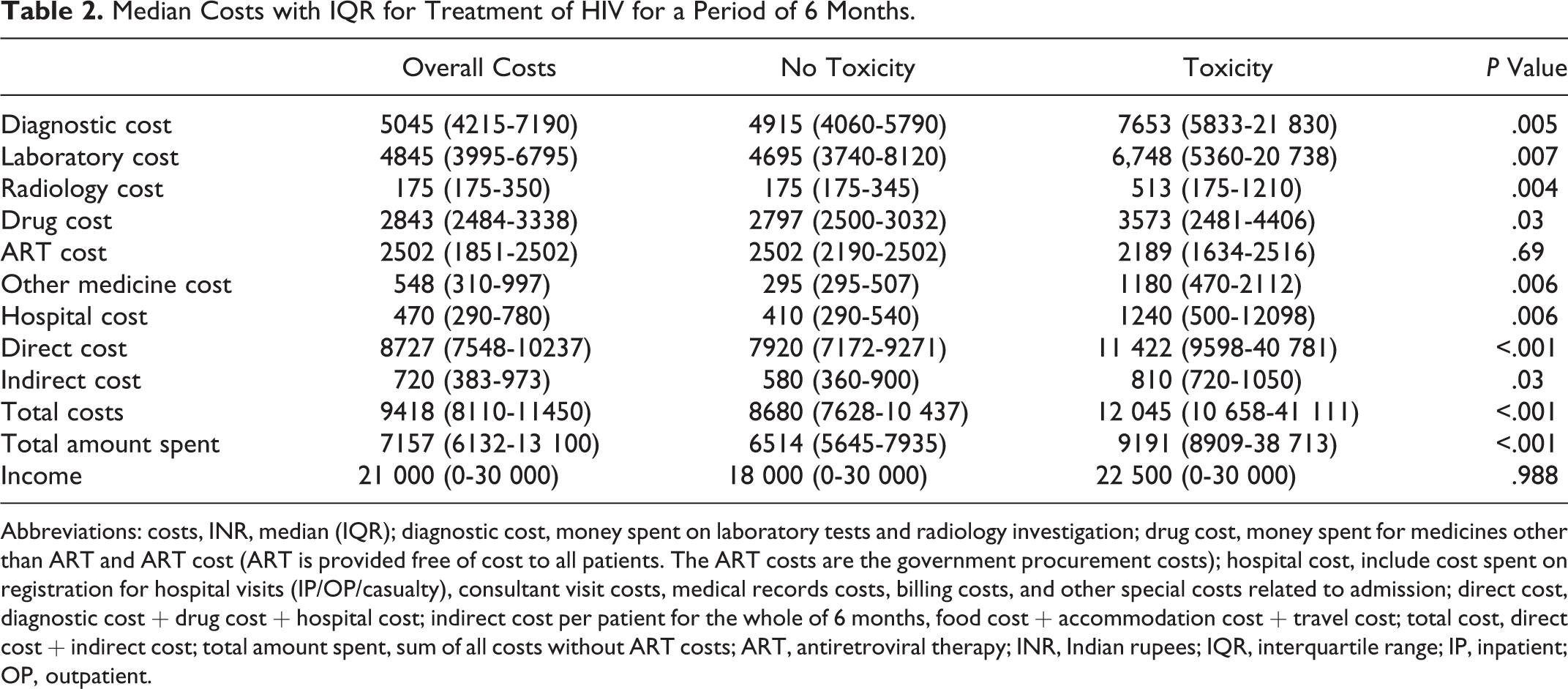Select the ART cost row label
Image resolution: width=1568 pixels, height=689 pixels.
click(x=53, y=252)
